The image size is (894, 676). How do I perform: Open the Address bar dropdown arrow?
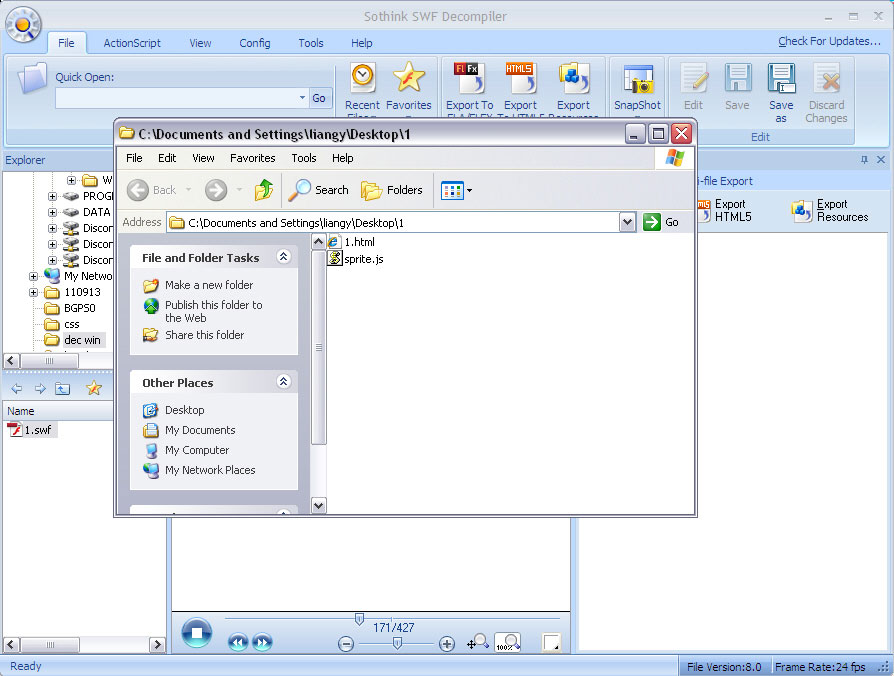627,222
